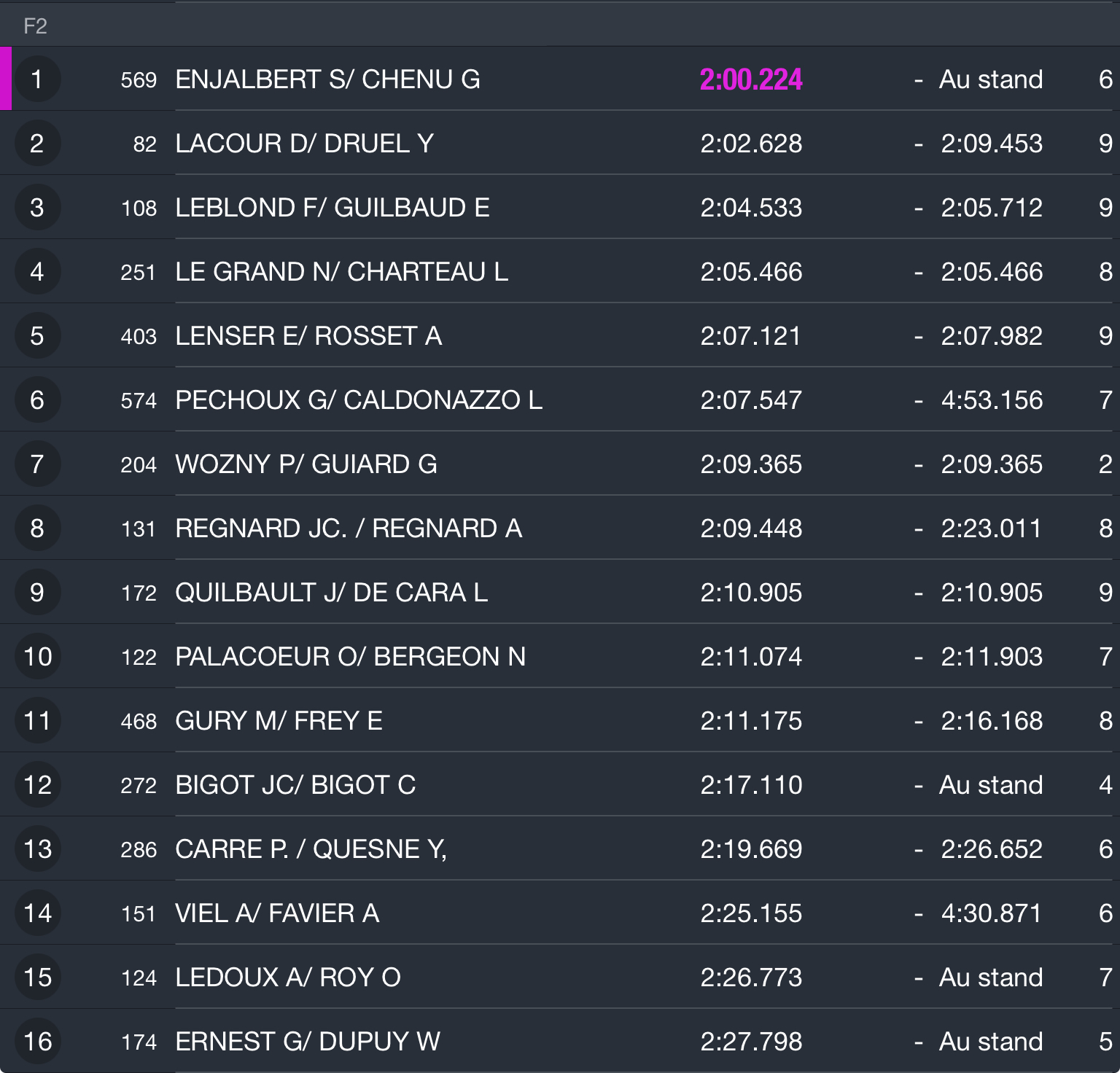The height and width of the screenshot is (1073, 1120).
Task: Click best time 2:27.798 for ERNEST
Action: [750, 1041]
